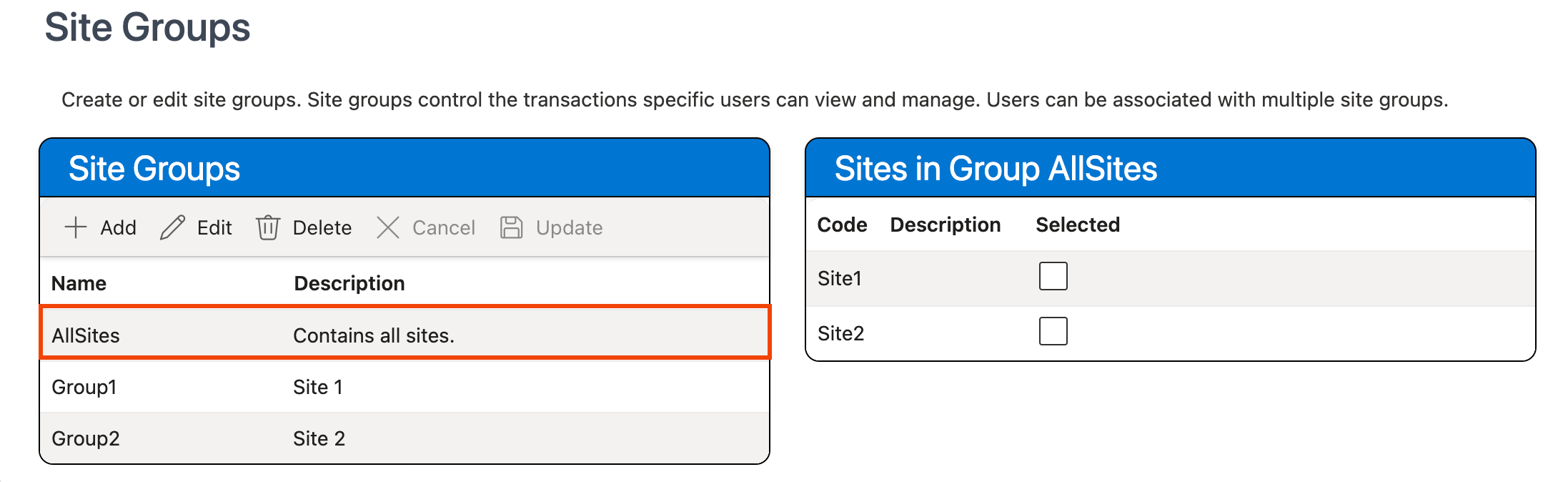Click the Cancel X icon
Screen dimensions: 1568x482
point(388,227)
